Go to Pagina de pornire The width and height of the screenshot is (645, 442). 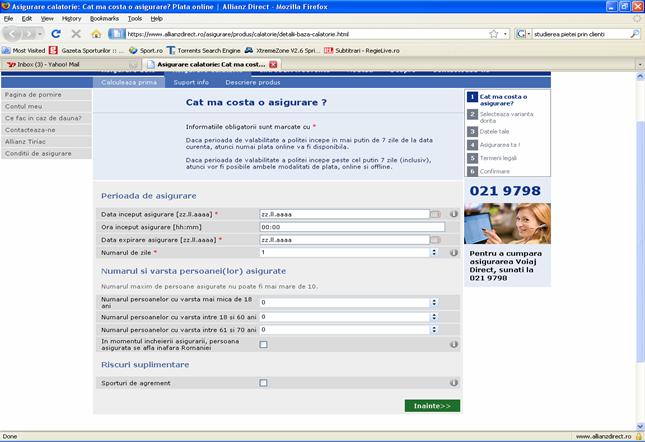click(46, 95)
